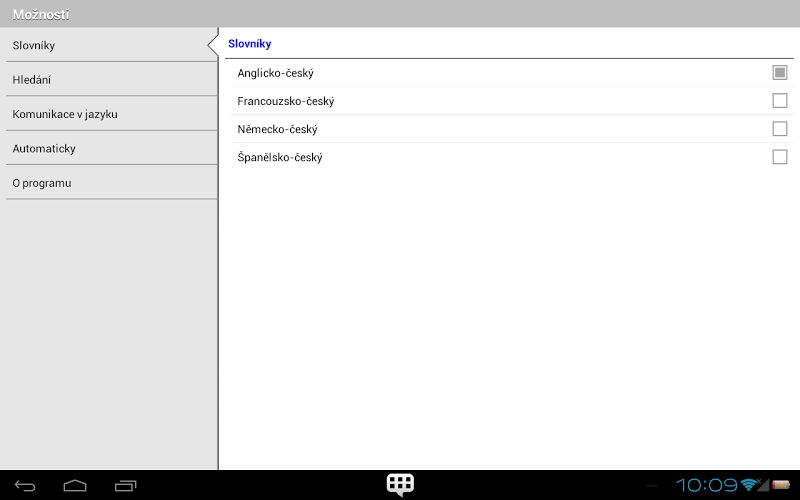
Task: Uncheck the Anglicko-český dictionary checkbox
Action: pos(780,73)
